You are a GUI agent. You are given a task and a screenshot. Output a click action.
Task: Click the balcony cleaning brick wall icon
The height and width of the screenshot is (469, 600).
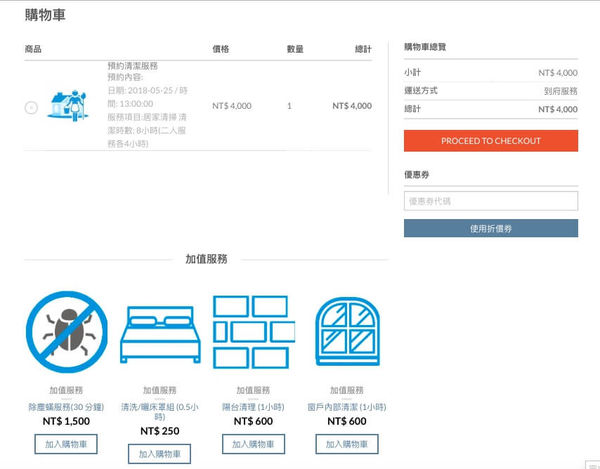tap(254, 332)
